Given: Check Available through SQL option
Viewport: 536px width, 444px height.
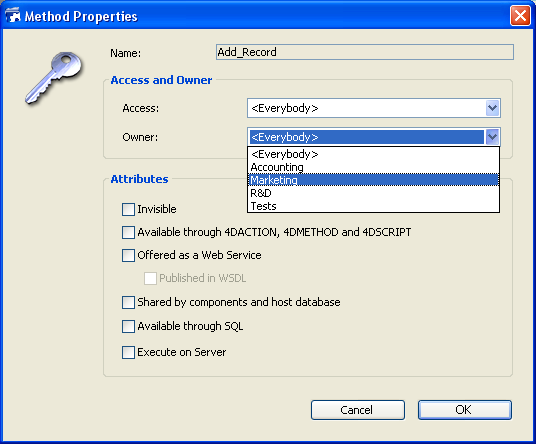Looking at the screenshot, I should 128,326.
